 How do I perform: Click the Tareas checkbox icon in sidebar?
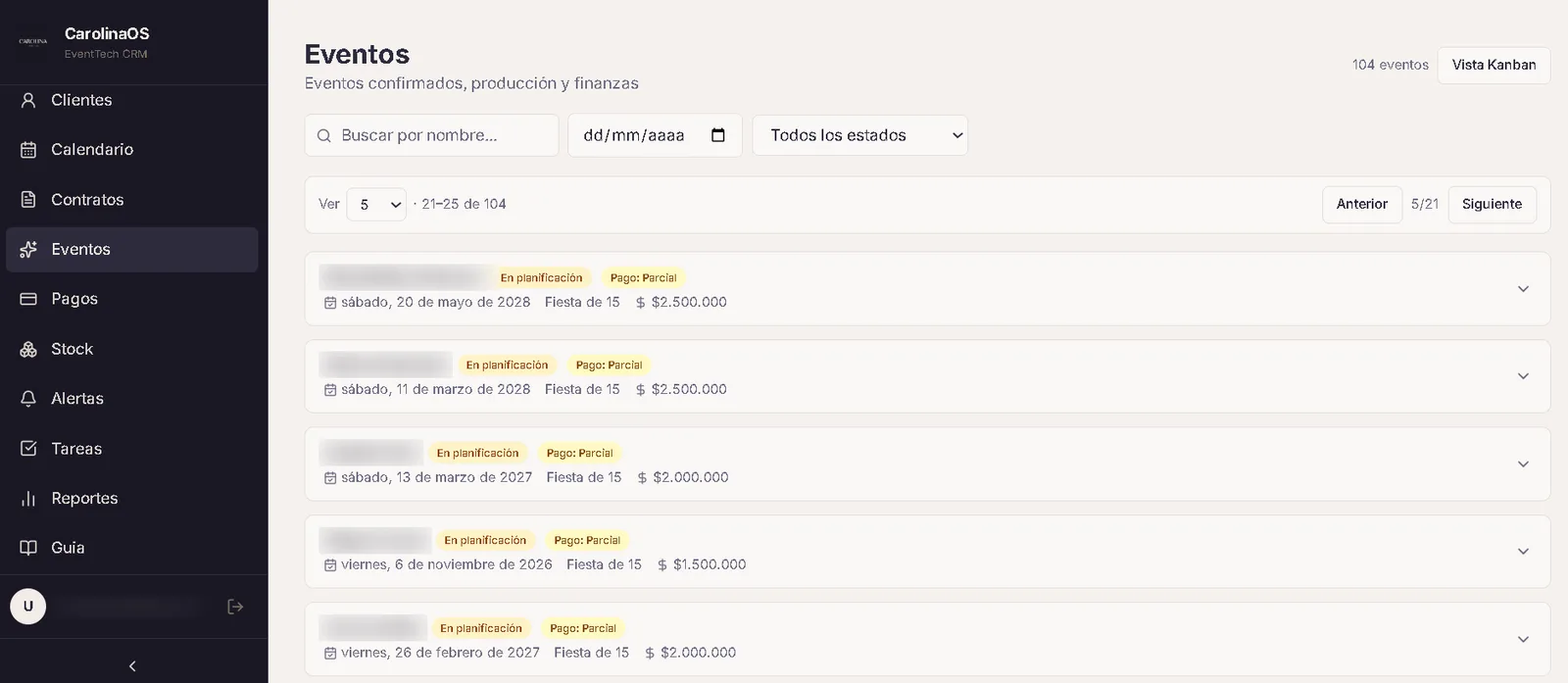[x=28, y=449]
